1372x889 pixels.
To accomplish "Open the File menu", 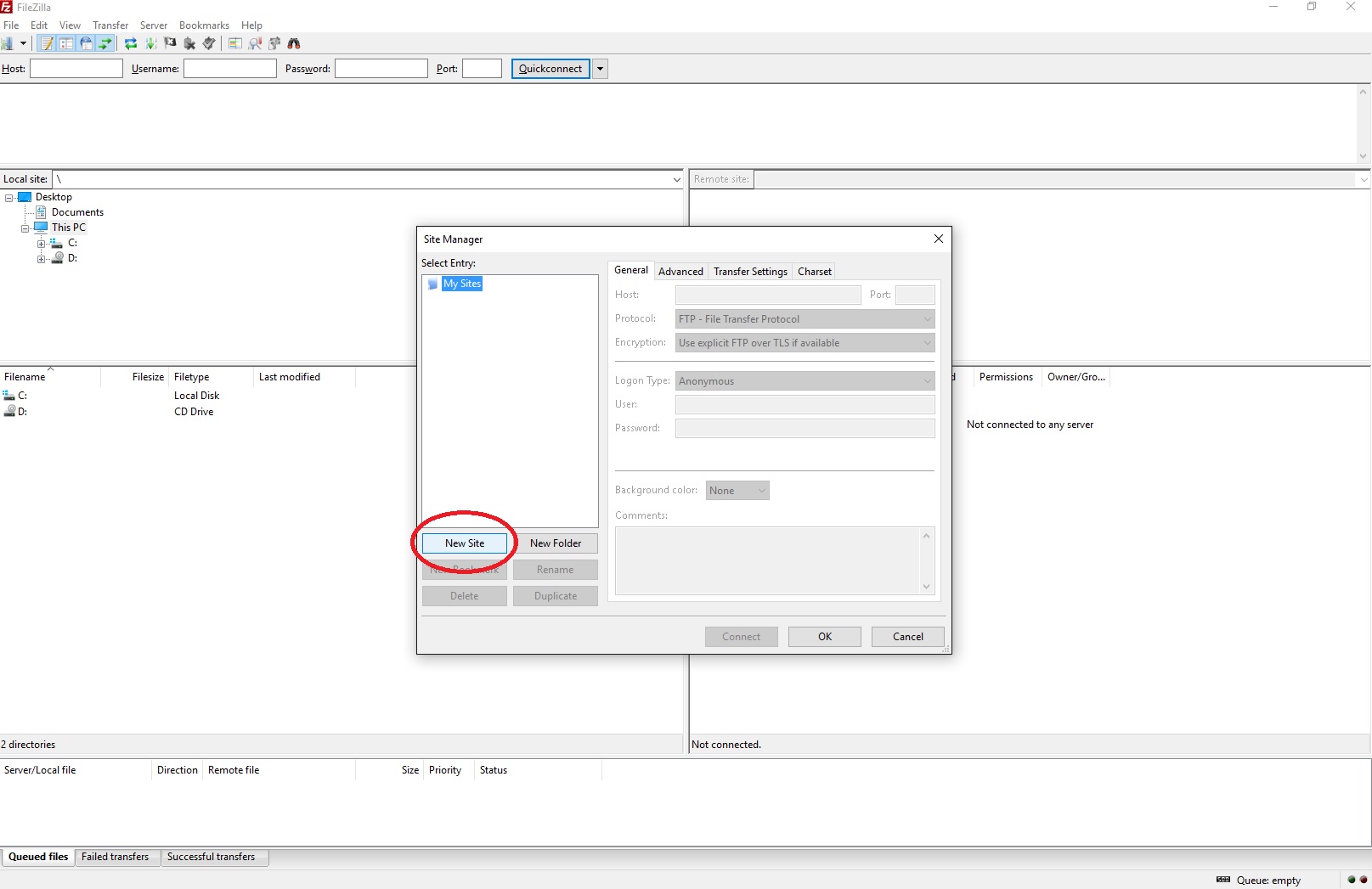I will [11, 25].
